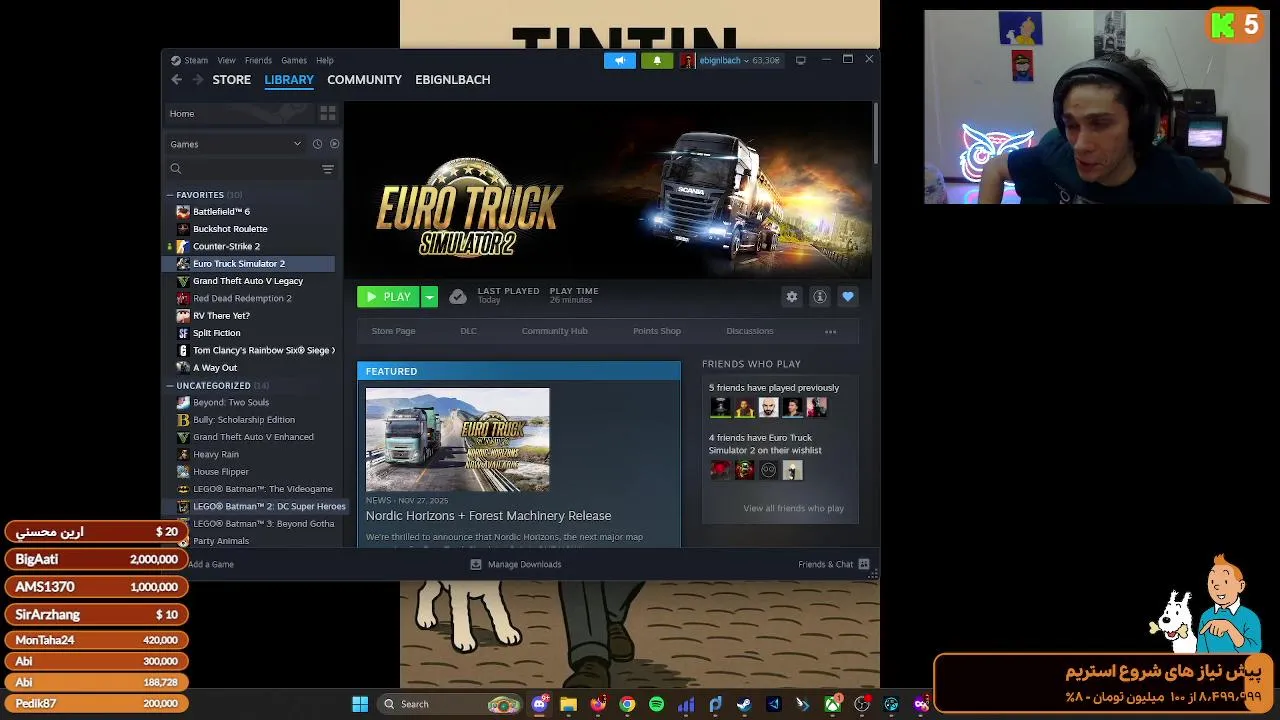
Task: Open collections grid view icon
Action: click(x=327, y=113)
